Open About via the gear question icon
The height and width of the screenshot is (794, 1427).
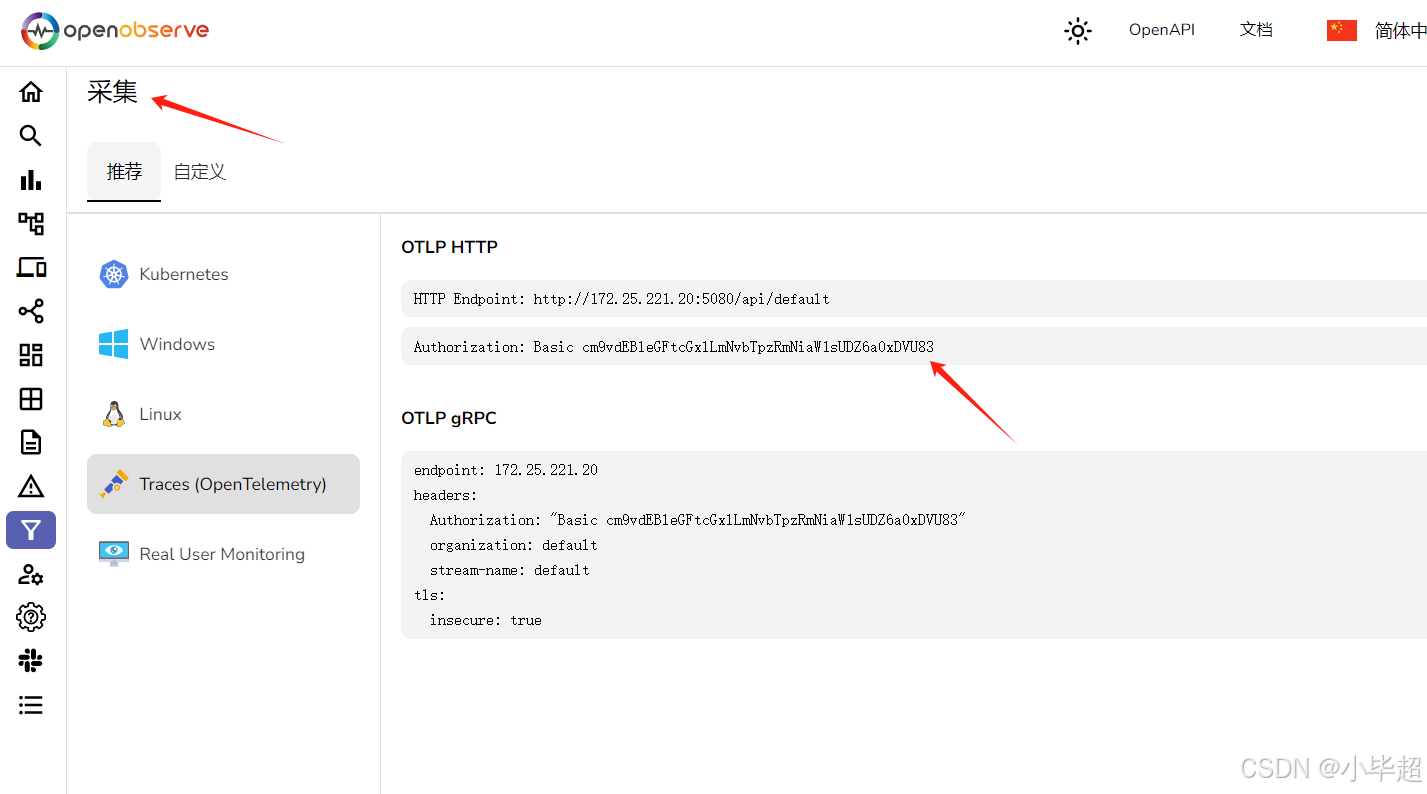point(31,617)
